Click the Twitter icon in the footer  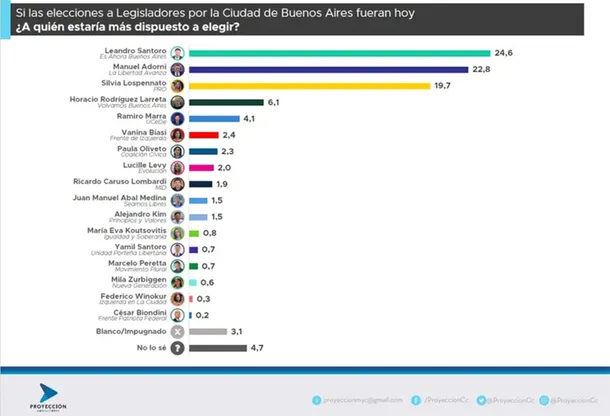481,400
